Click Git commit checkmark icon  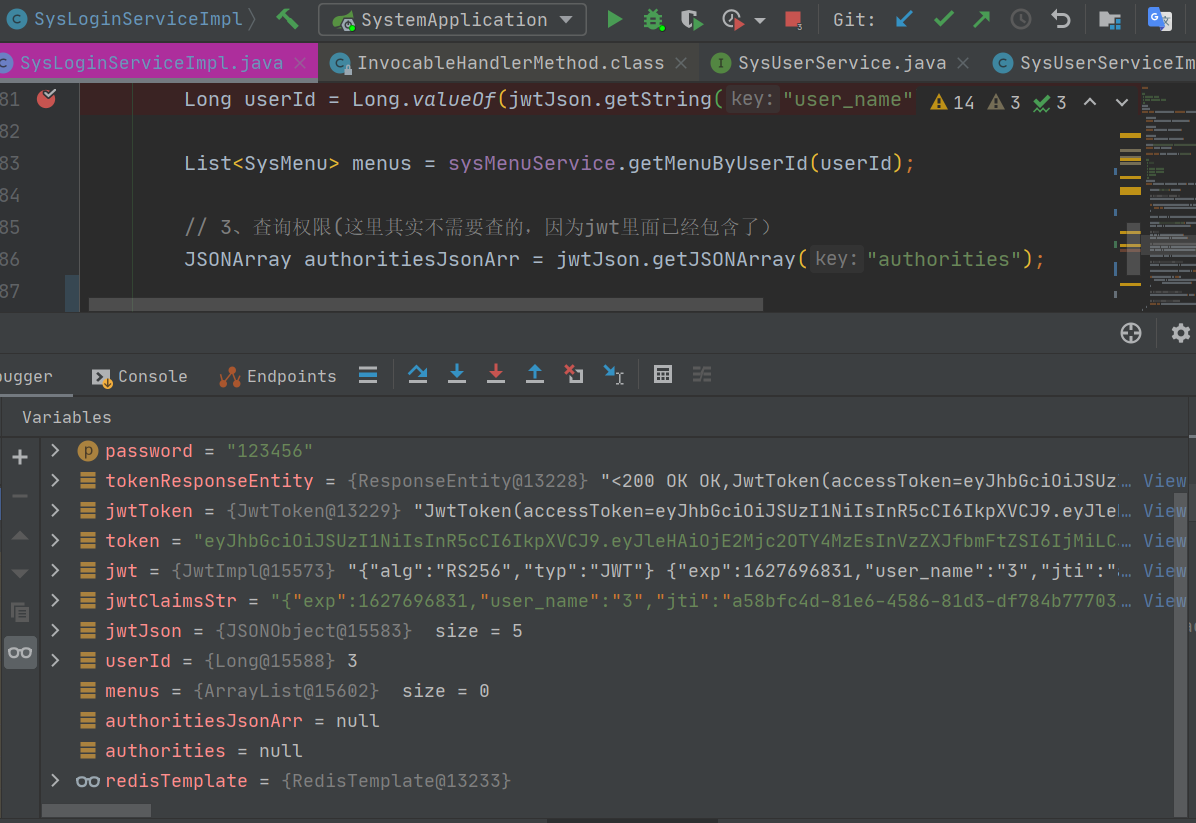point(943,19)
